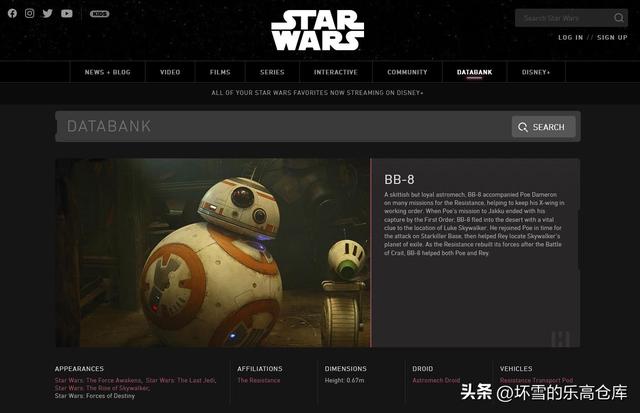Open The Resistance affiliation link
The width and height of the screenshot is (640, 413).
pyautogui.click(x=259, y=380)
